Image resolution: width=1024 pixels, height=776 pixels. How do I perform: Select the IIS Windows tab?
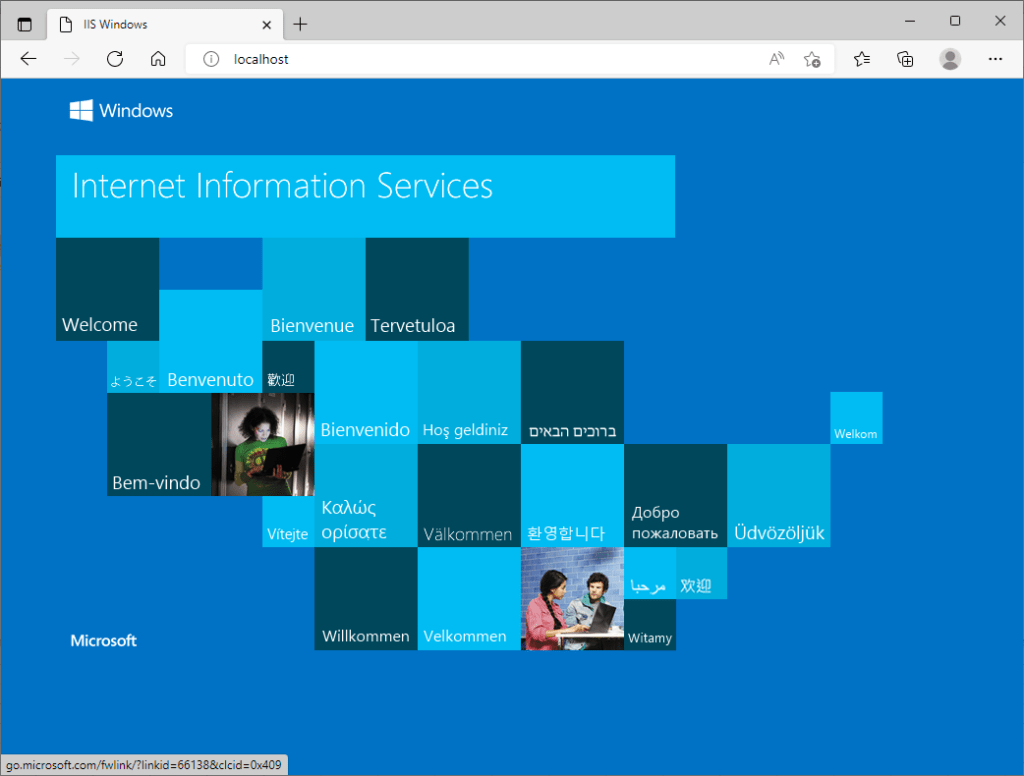[150, 23]
